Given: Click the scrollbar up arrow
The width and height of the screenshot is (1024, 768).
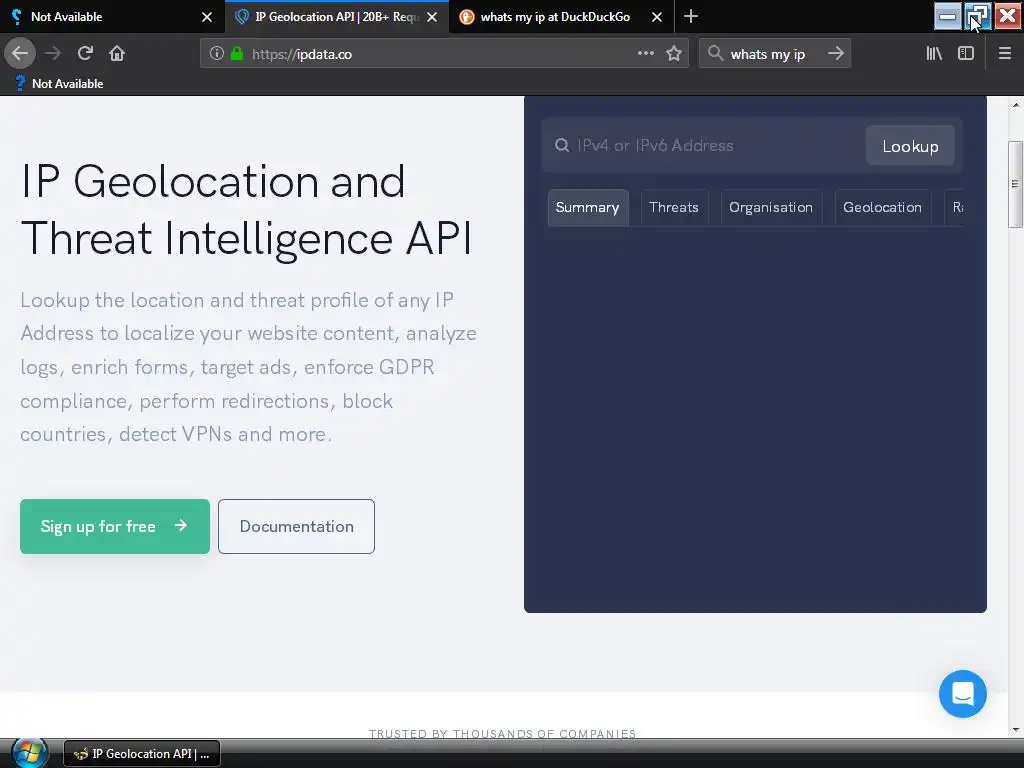Looking at the screenshot, I should coord(1015,104).
